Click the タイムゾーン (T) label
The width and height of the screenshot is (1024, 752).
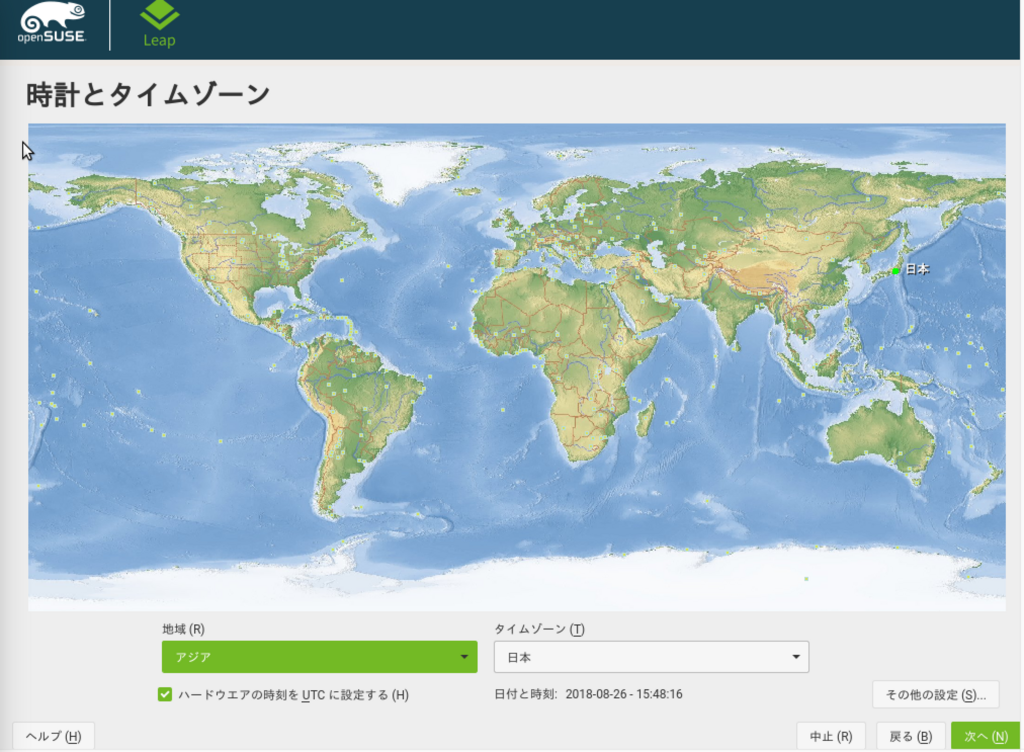pos(539,629)
